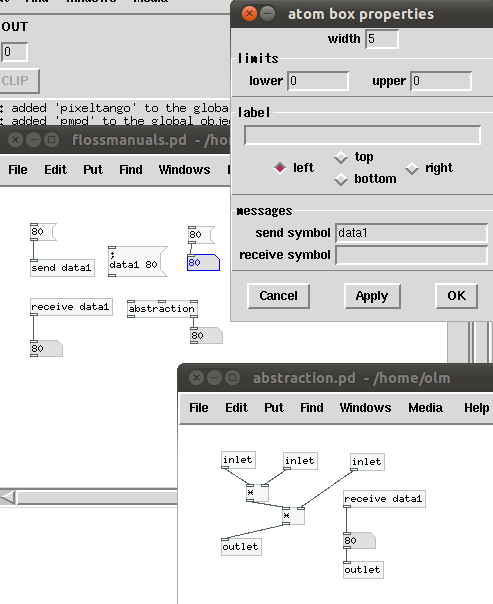Click number box 80 below receive data1 in flossmanuals.pd

46,349
